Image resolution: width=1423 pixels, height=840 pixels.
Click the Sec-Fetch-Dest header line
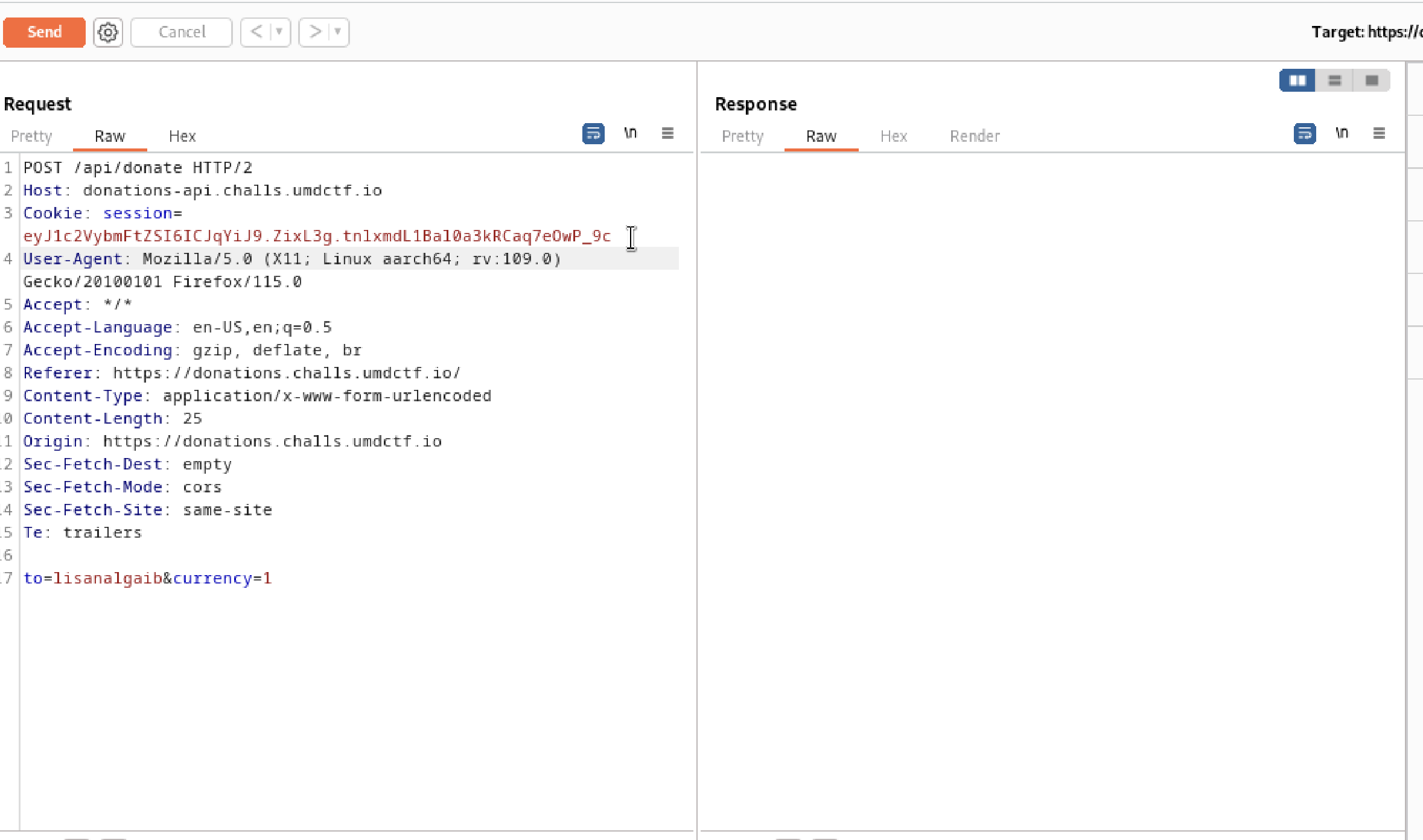(127, 465)
